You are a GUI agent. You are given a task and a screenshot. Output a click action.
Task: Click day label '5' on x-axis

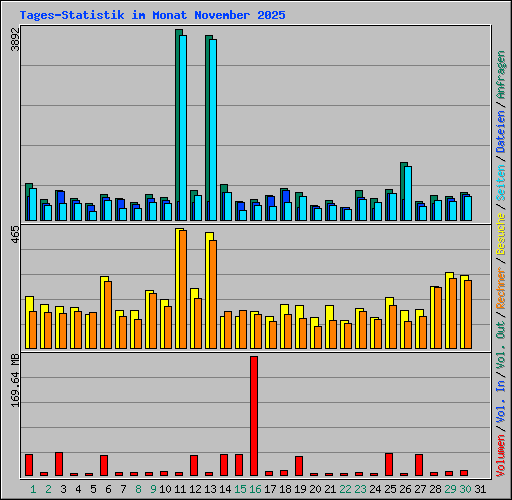[93, 489]
